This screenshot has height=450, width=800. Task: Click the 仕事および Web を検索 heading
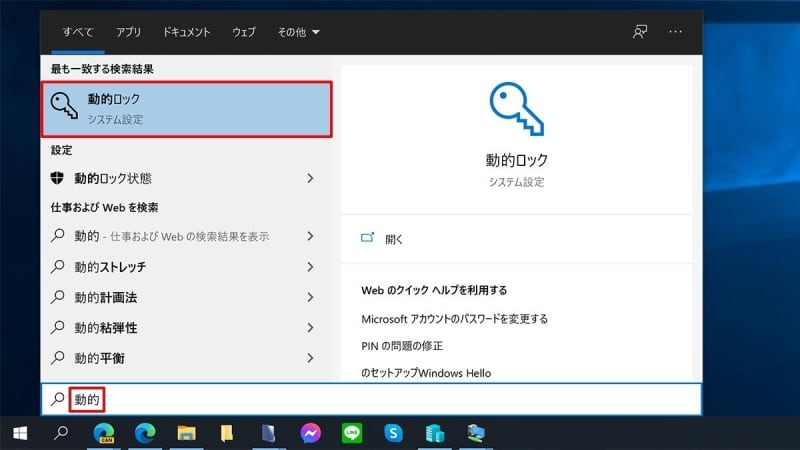click(104, 207)
